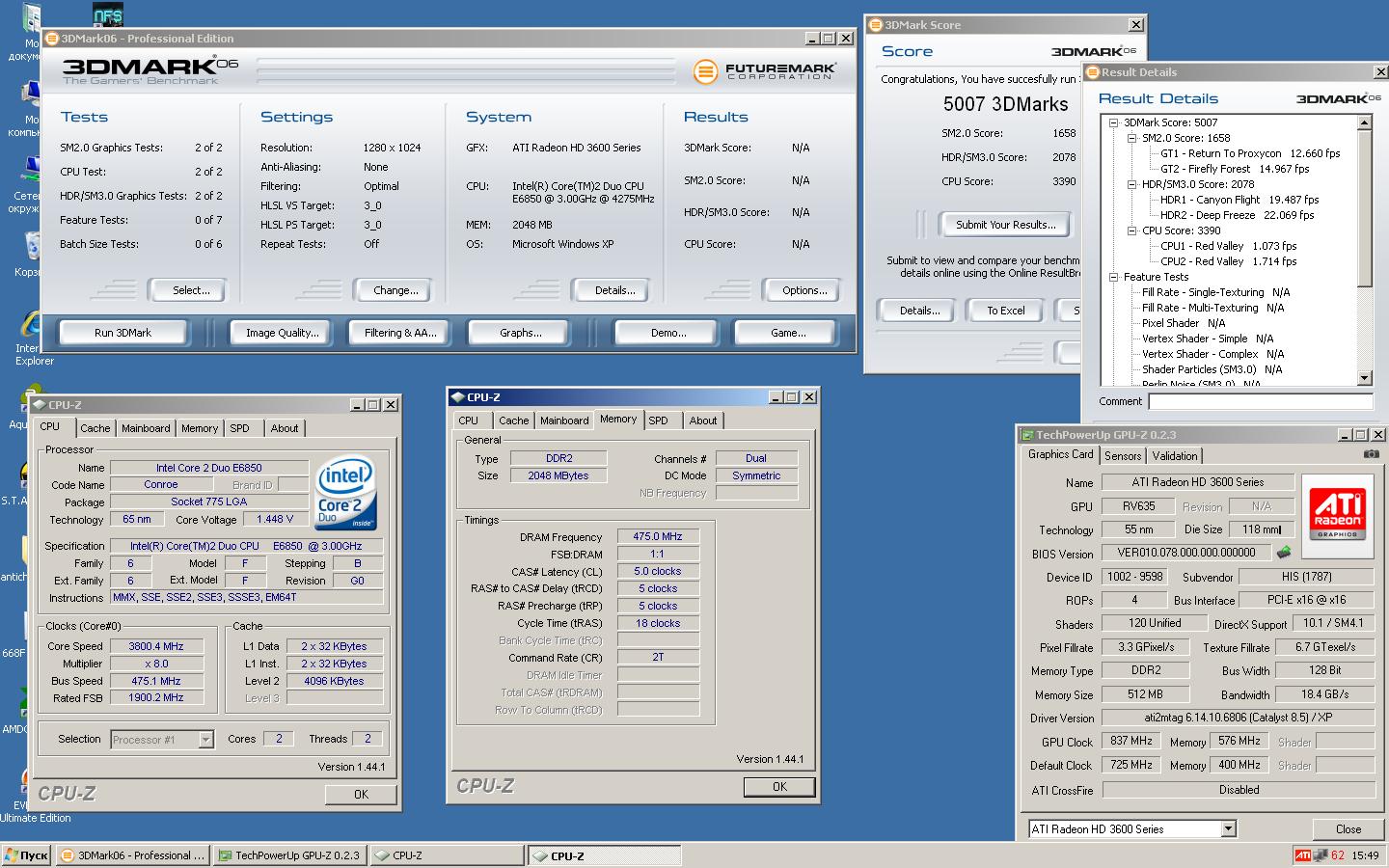The height and width of the screenshot is (868, 1389).
Task: Click Details... in the 3DMark Score window
Action: [919, 311]
